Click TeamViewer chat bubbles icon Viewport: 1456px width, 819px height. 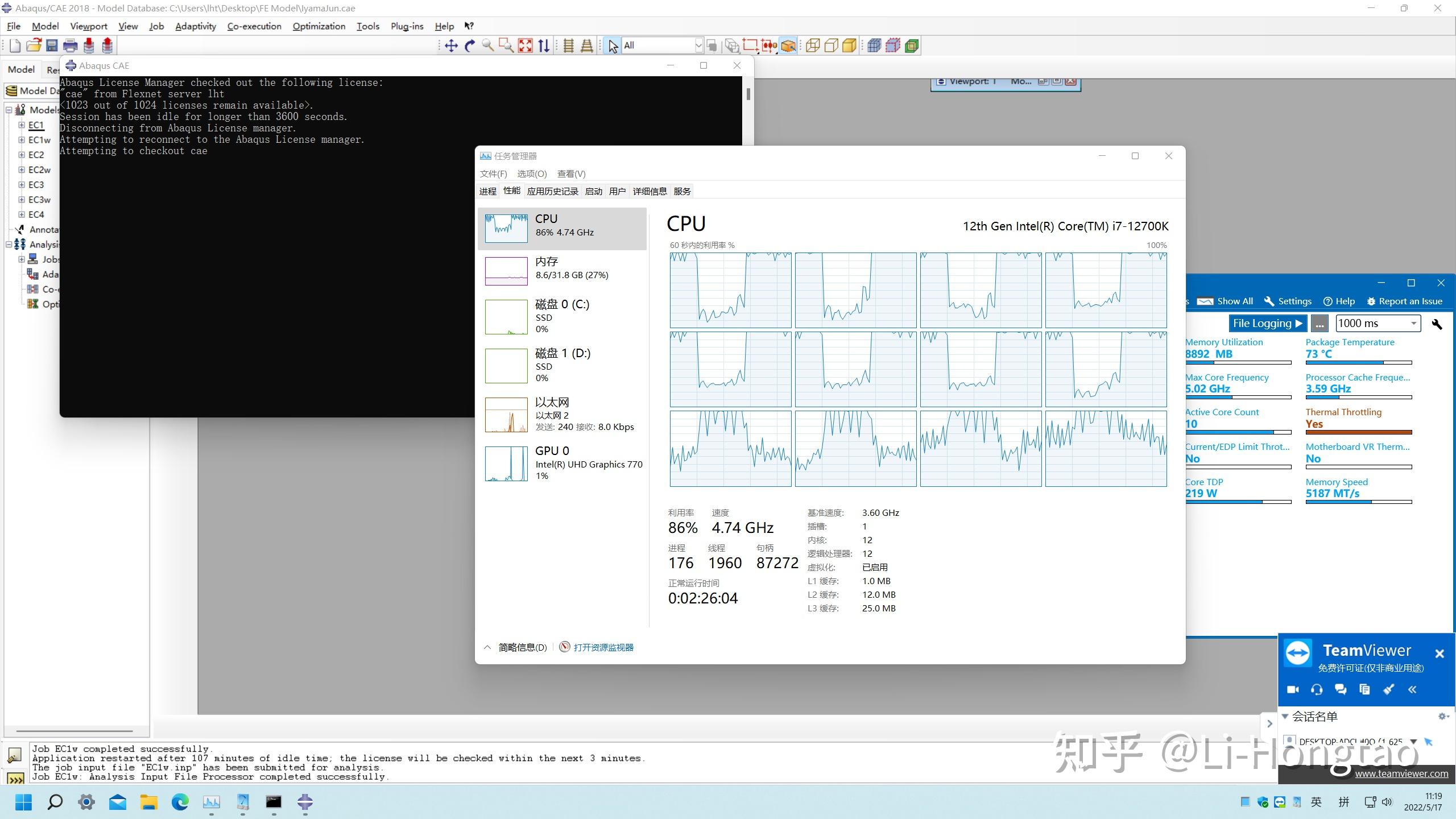tap(1341, 689)
